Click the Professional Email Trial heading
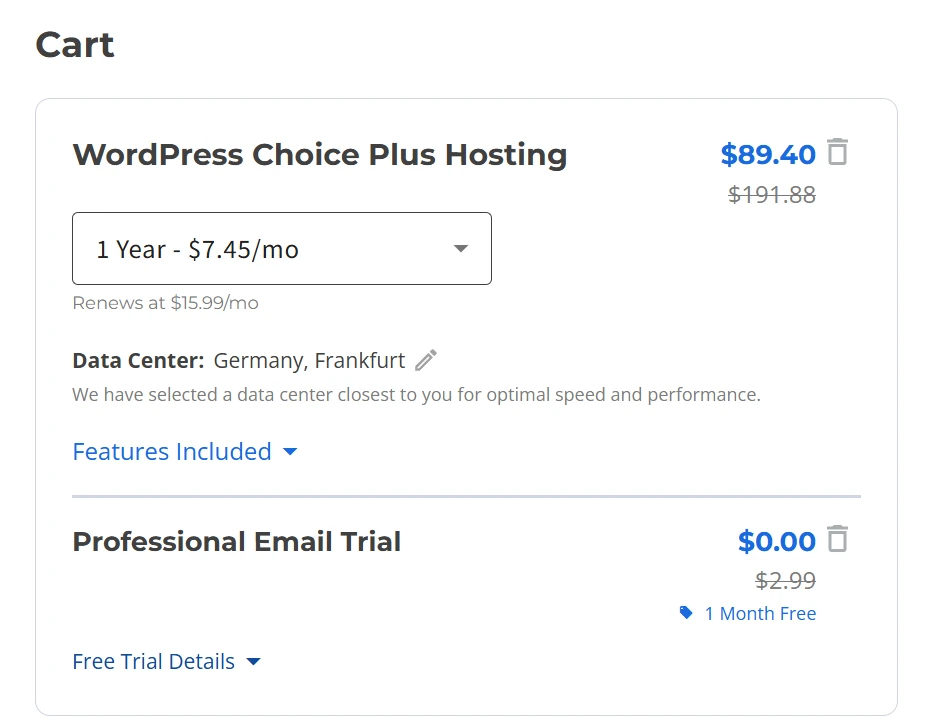This screenshot has height=718, width=928. pos(237,542)
